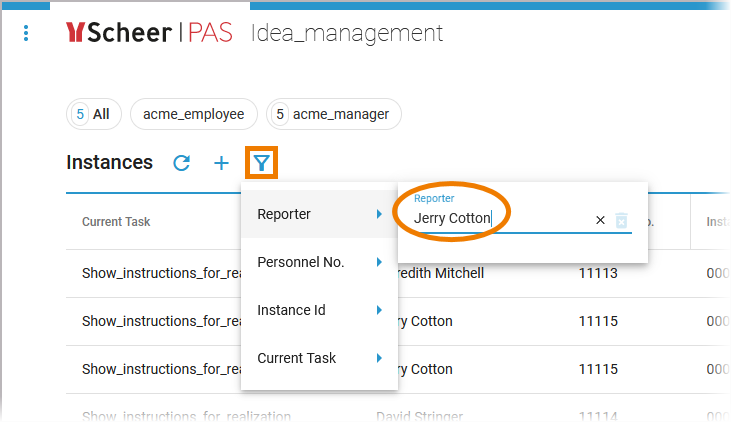Select the All role filter chip
732x423 pixels.
tap(93, 114)
